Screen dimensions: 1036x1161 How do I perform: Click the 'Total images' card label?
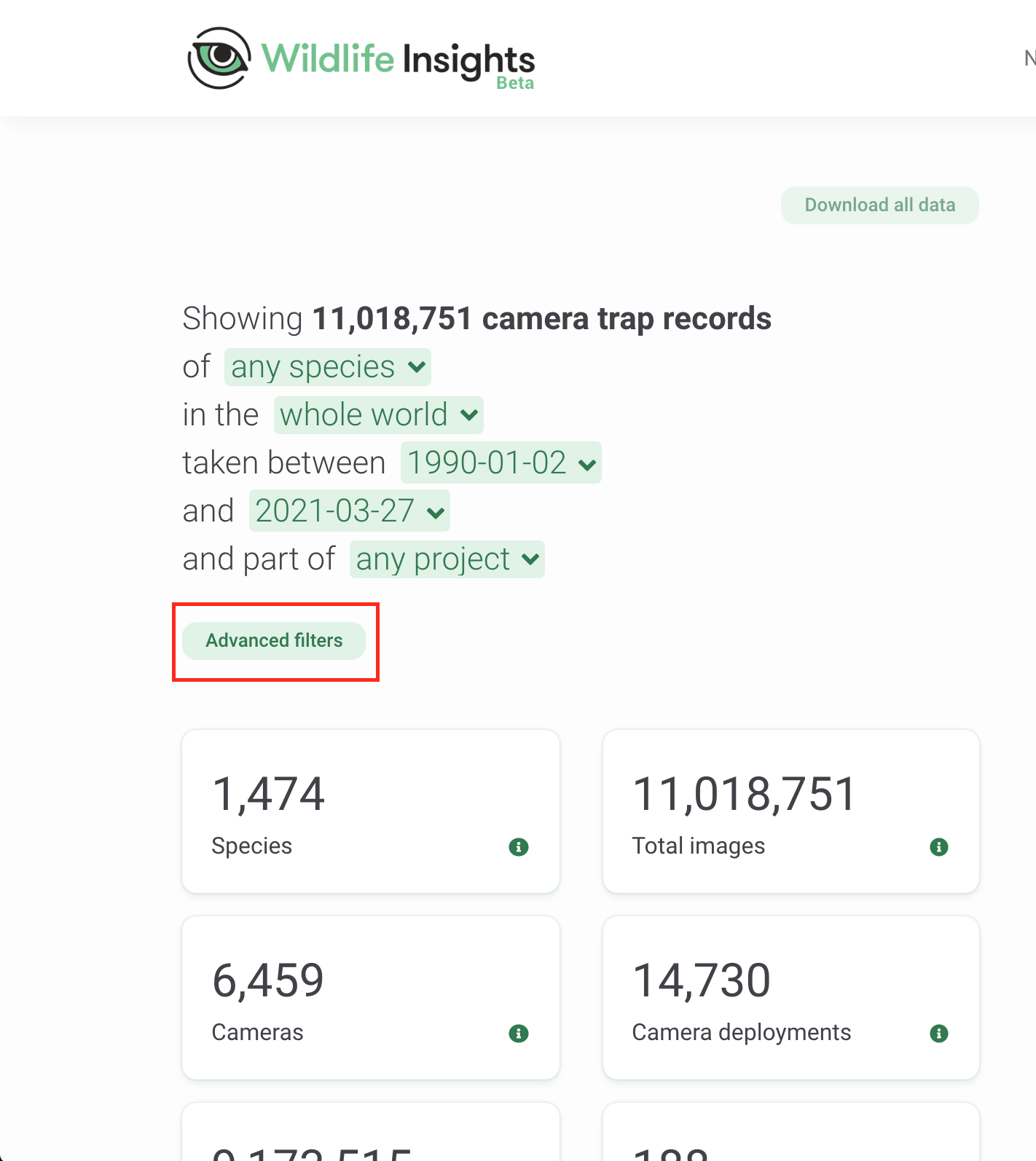(x=699, y=846)
